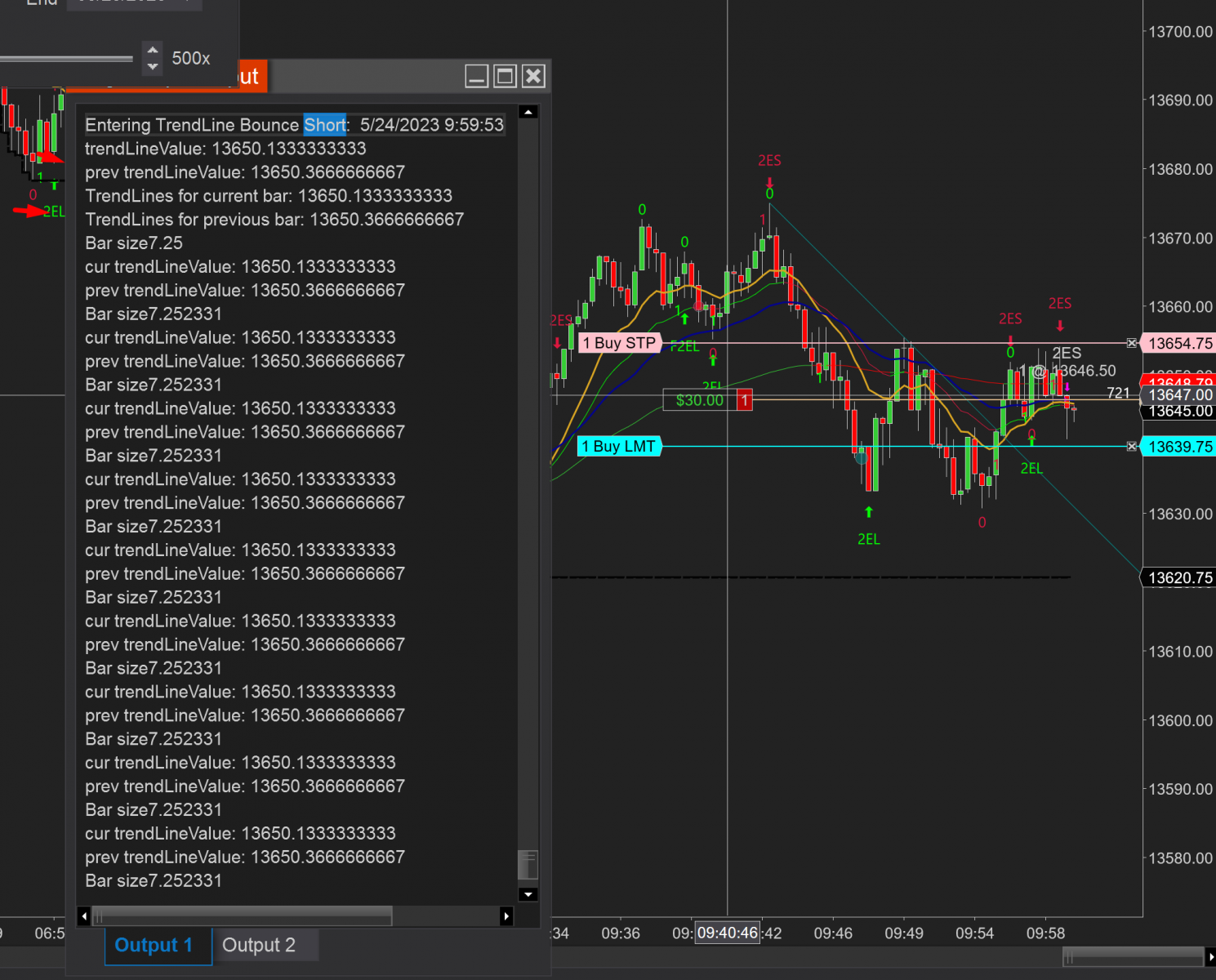Click the 2ES signal label at the chart's highest peak
The height and width of the screenshot is (980, 1216).
[769, 161]
